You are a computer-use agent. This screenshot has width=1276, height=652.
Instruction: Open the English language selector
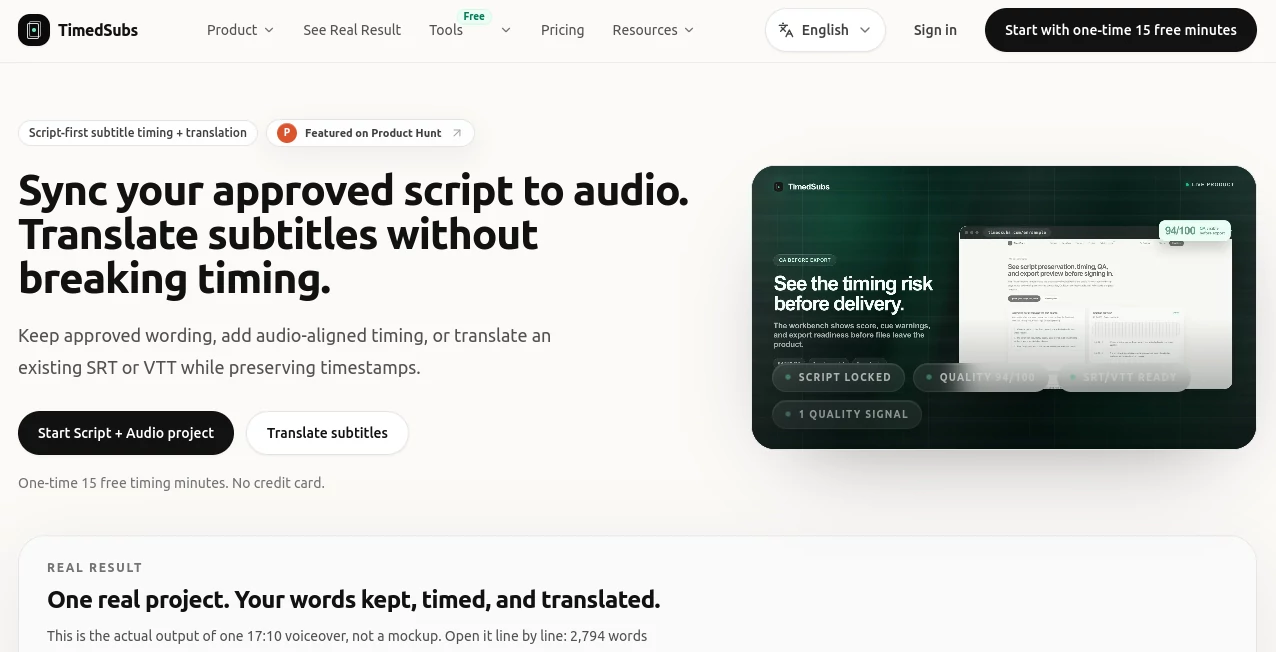tap(825, 30)
